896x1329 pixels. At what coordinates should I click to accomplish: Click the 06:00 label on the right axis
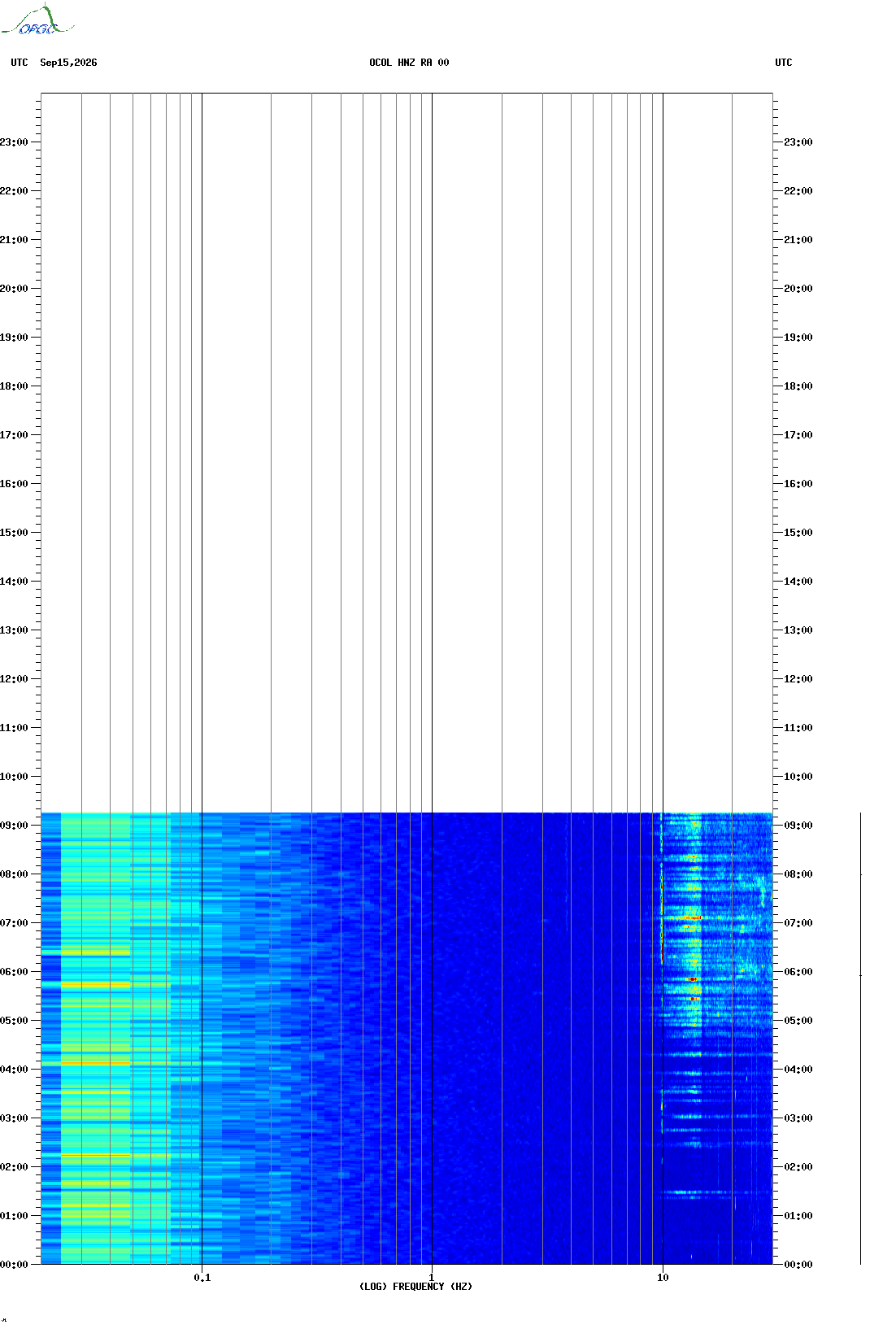798,972
